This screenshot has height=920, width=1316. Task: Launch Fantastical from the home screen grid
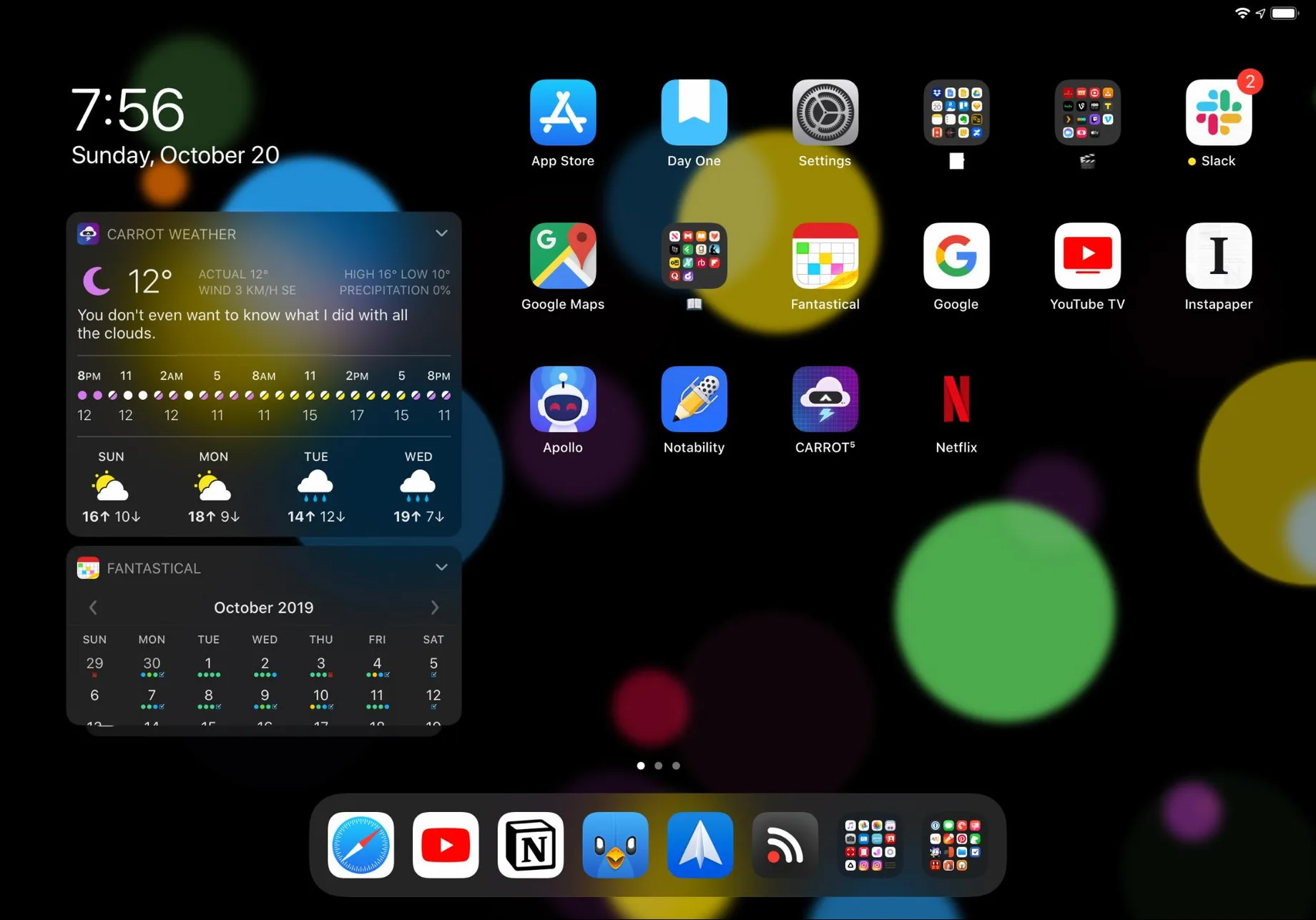point(825,255)
